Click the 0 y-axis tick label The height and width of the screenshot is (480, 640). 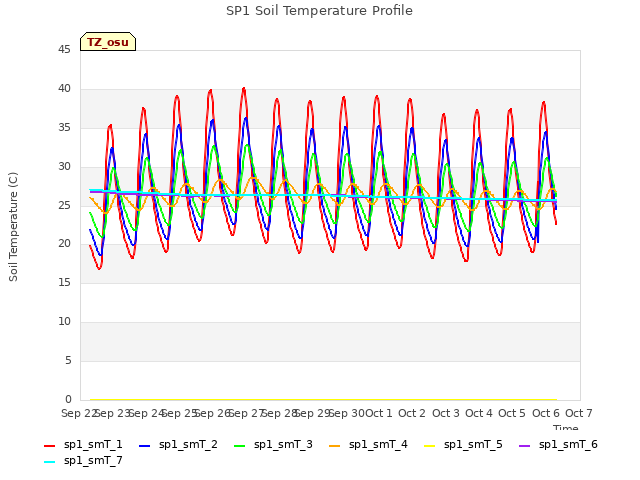point(68,399)
